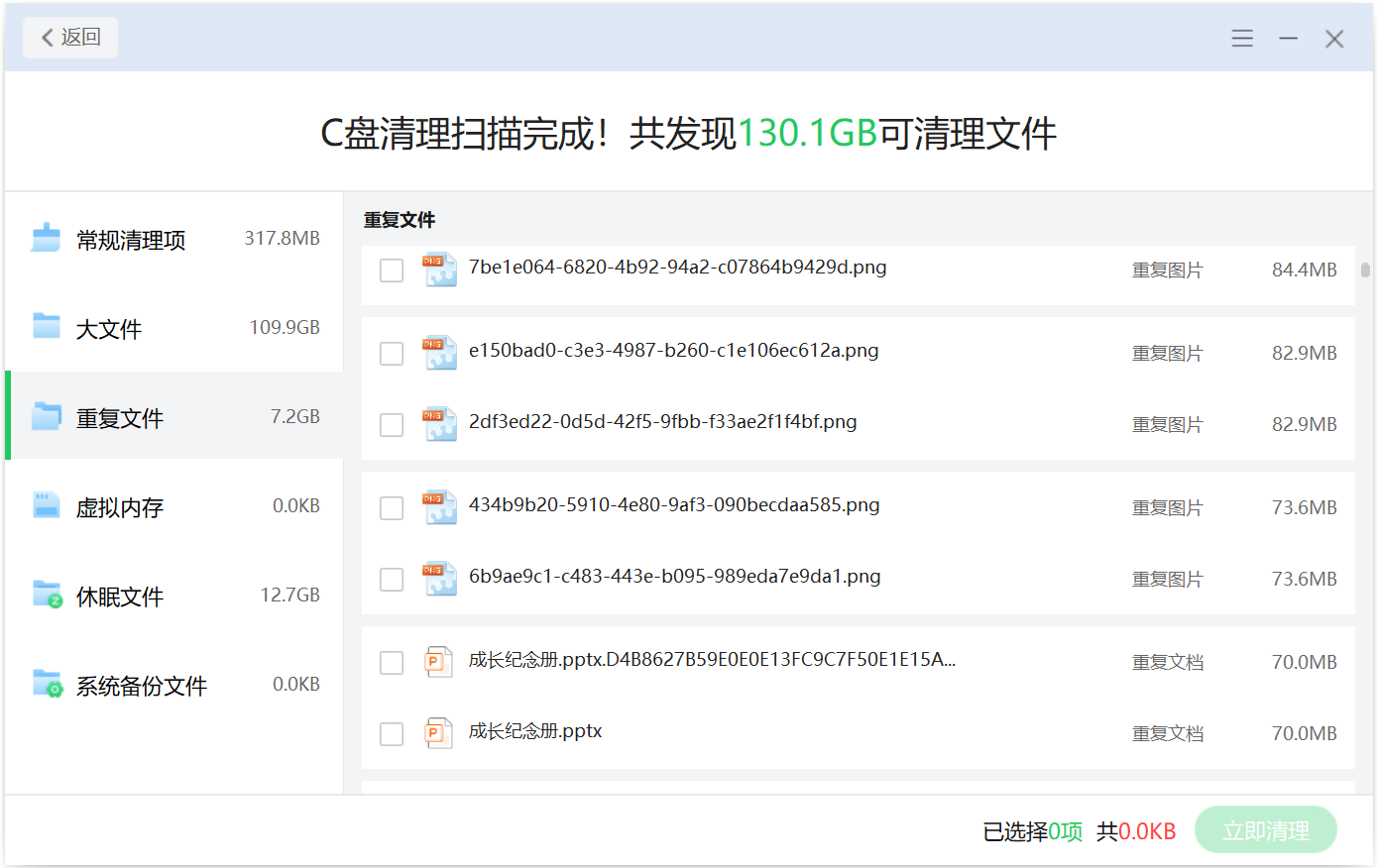This screenshot has height=868, width=1377.
Task: Click 重复文档 label of 成长纪念册.pptx row
Action: [x=1168, y=734]
